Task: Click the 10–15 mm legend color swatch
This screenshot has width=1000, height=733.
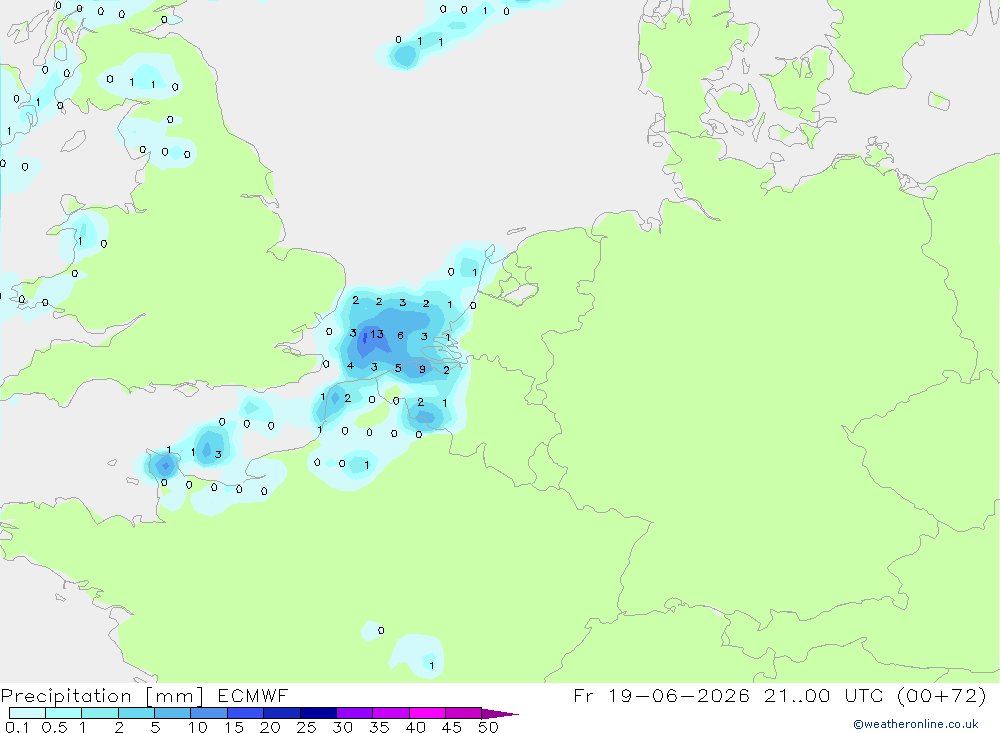Action: [x=209, y=713]
